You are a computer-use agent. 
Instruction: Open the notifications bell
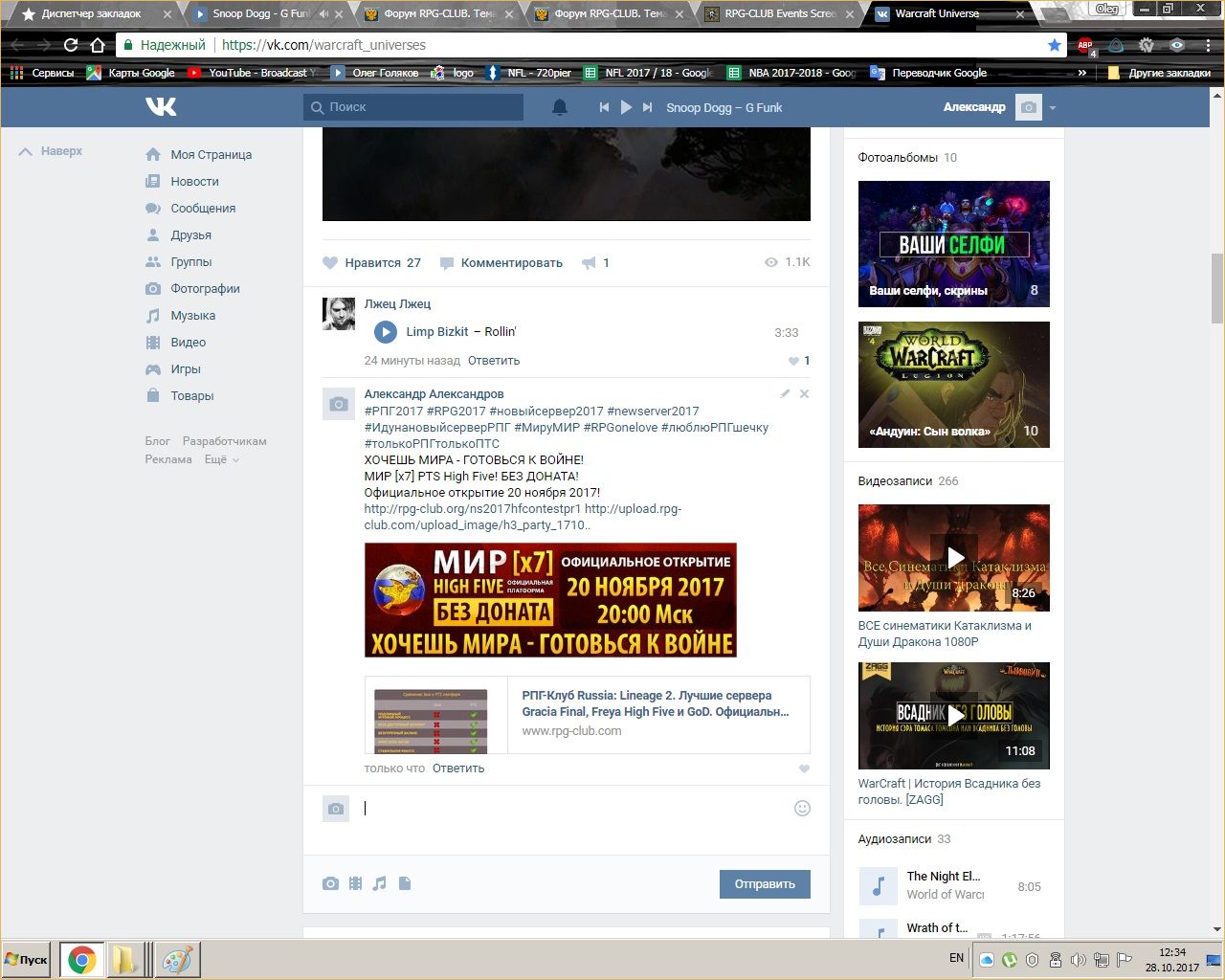(x=560, y=107)
